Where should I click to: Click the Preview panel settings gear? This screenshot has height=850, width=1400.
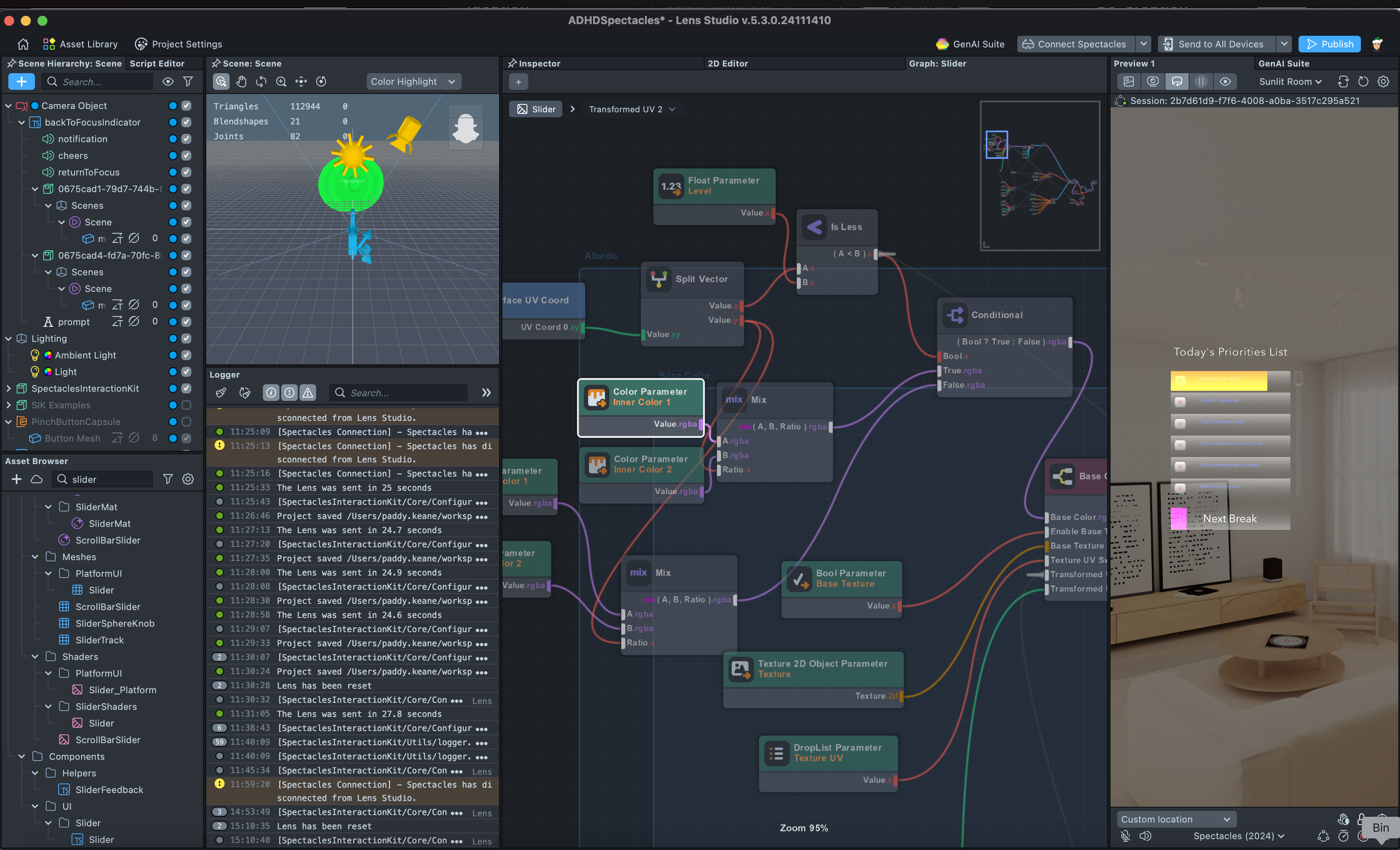[x=1383, y=81]
